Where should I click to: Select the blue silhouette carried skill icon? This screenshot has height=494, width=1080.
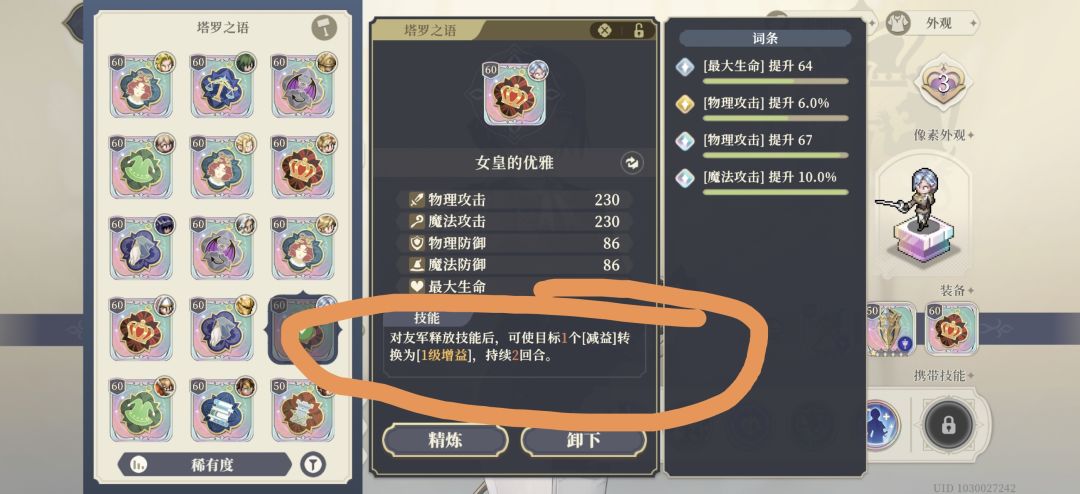pos(880,425)
